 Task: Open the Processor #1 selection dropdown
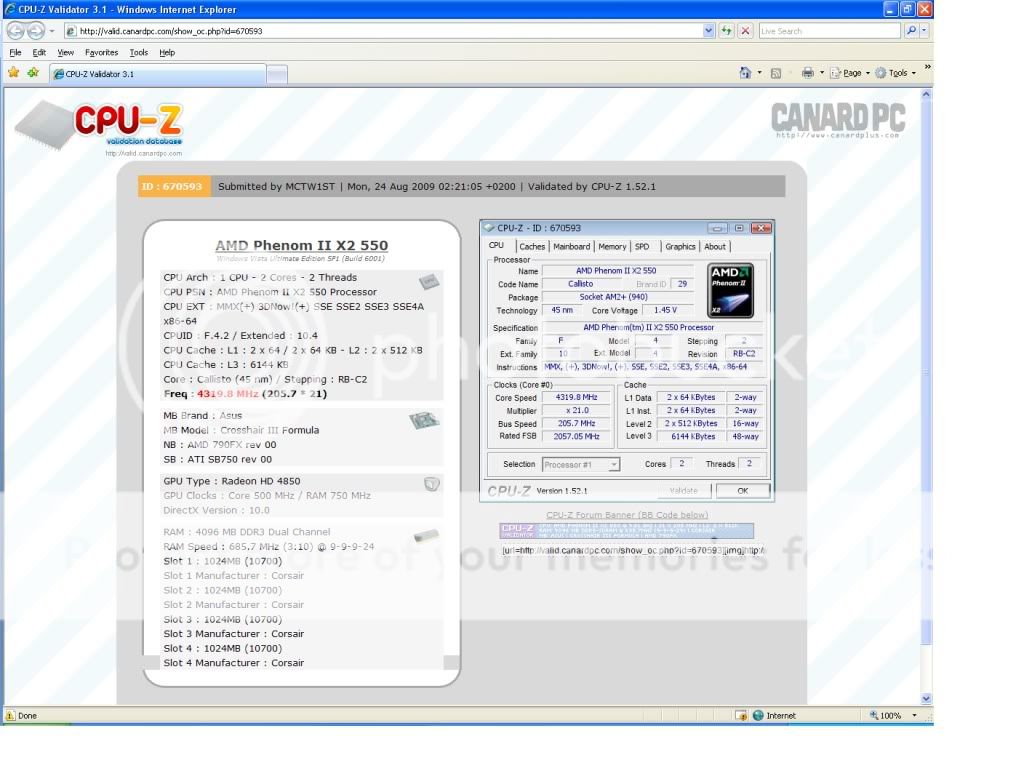pos(581,464)
